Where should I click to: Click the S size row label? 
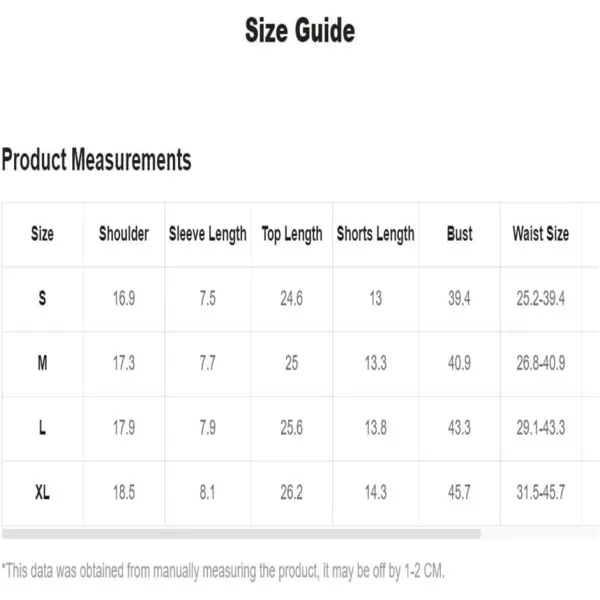[42, 298]
